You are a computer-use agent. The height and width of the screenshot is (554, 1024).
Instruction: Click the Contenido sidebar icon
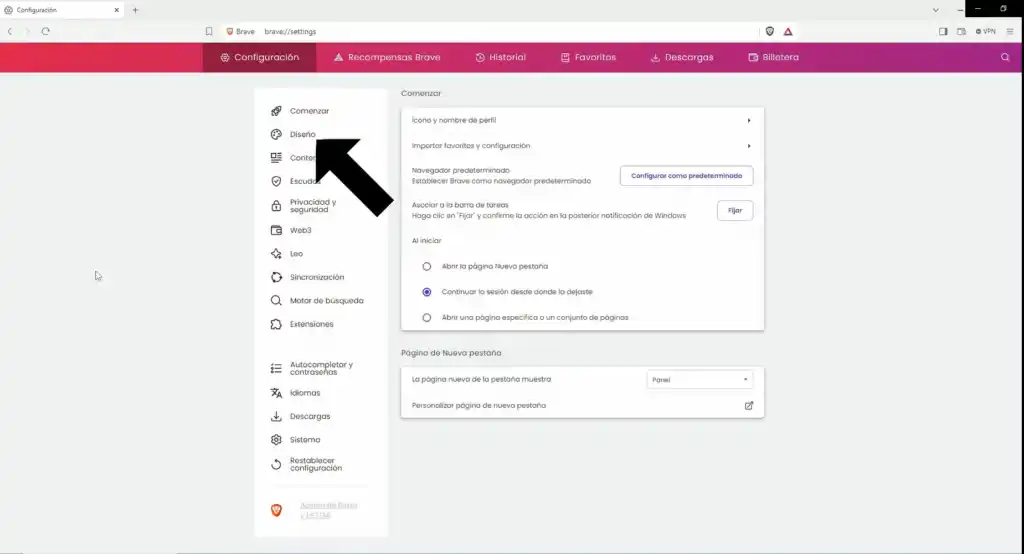click(276, 157)
